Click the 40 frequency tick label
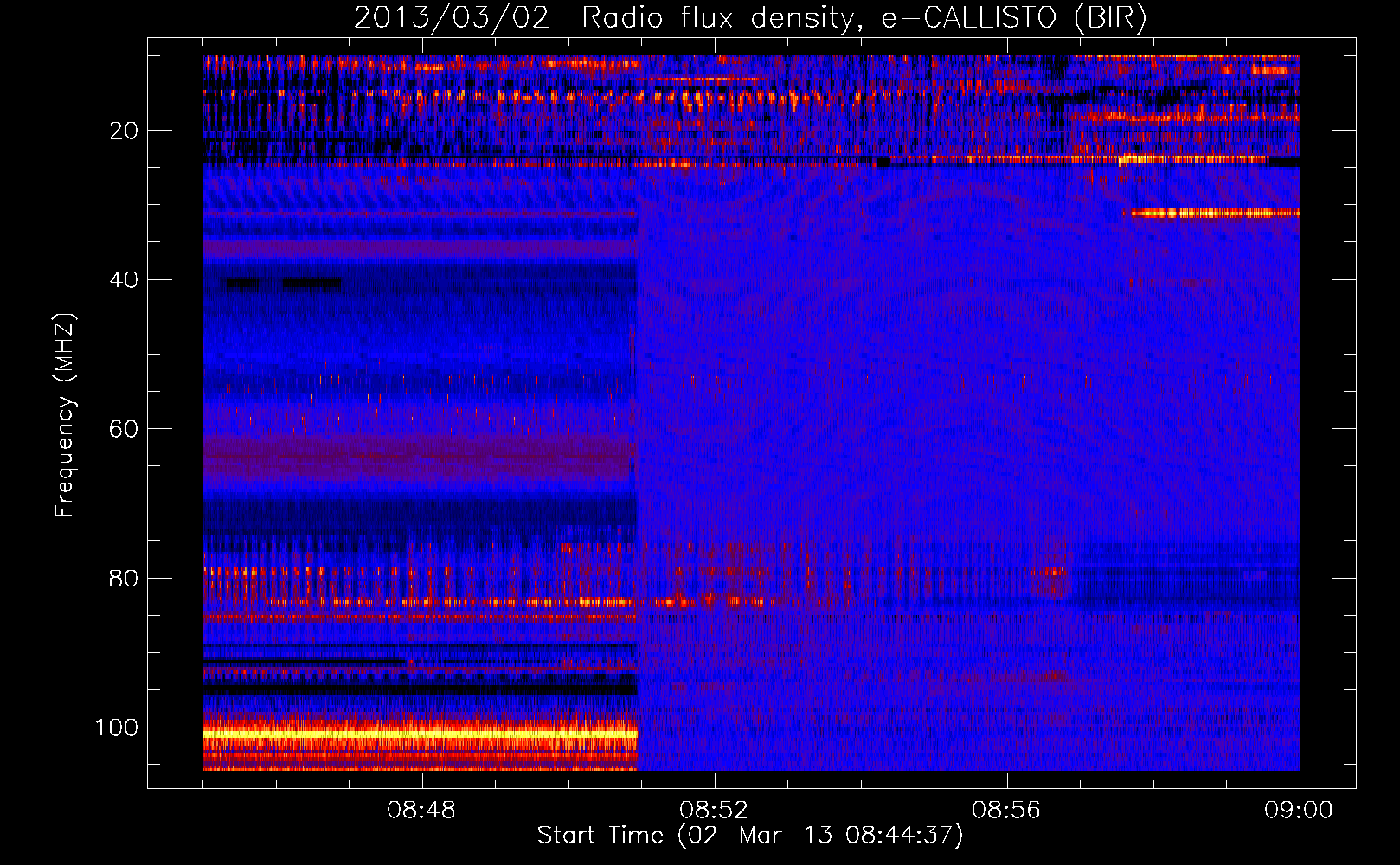Viewport: 1400px width, 865px height. tap(124, 280)
